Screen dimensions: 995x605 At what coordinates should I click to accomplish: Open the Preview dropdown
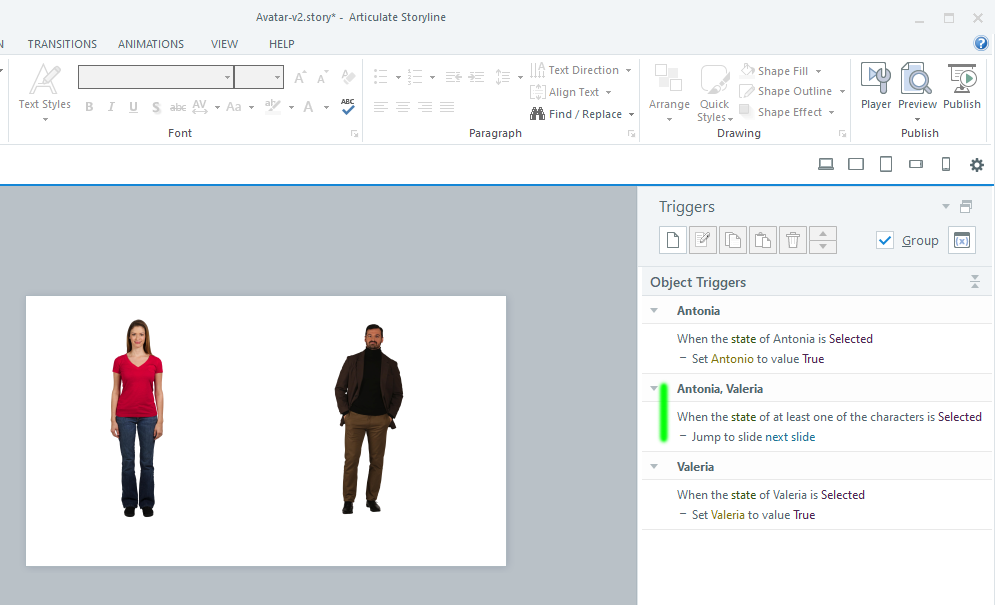pyautogui.click(x=917, y=119)
